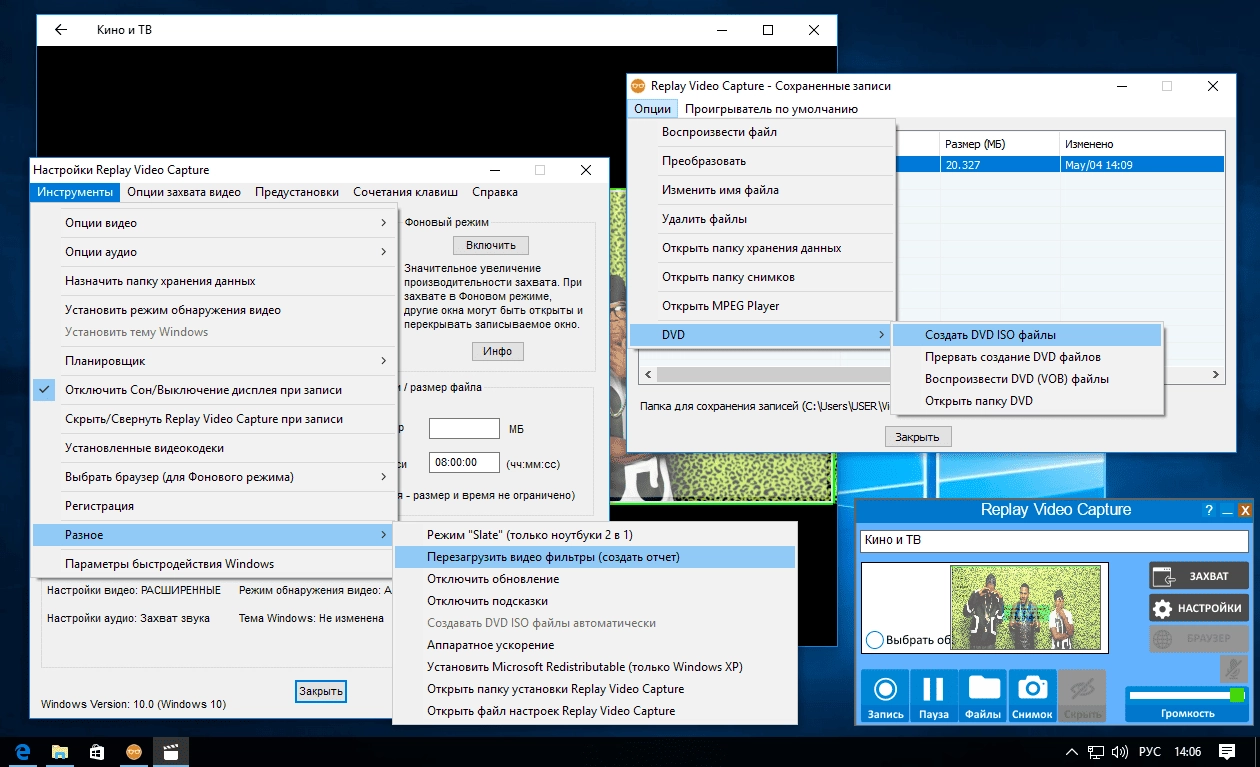Click the greyed Скрыть eye icon
1260x767 pixels.
click(1082, 695)
